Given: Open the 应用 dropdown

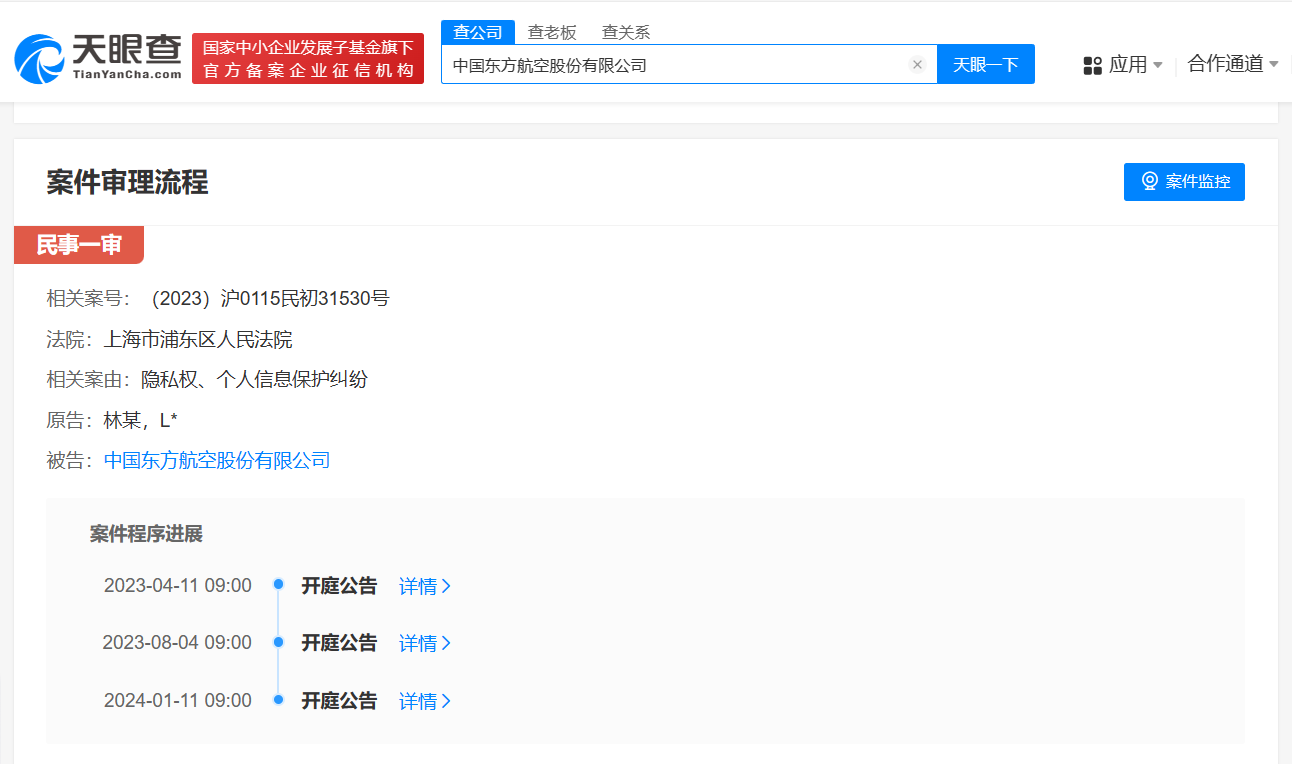Looking at the screenshot, I should click(1129, 64).
